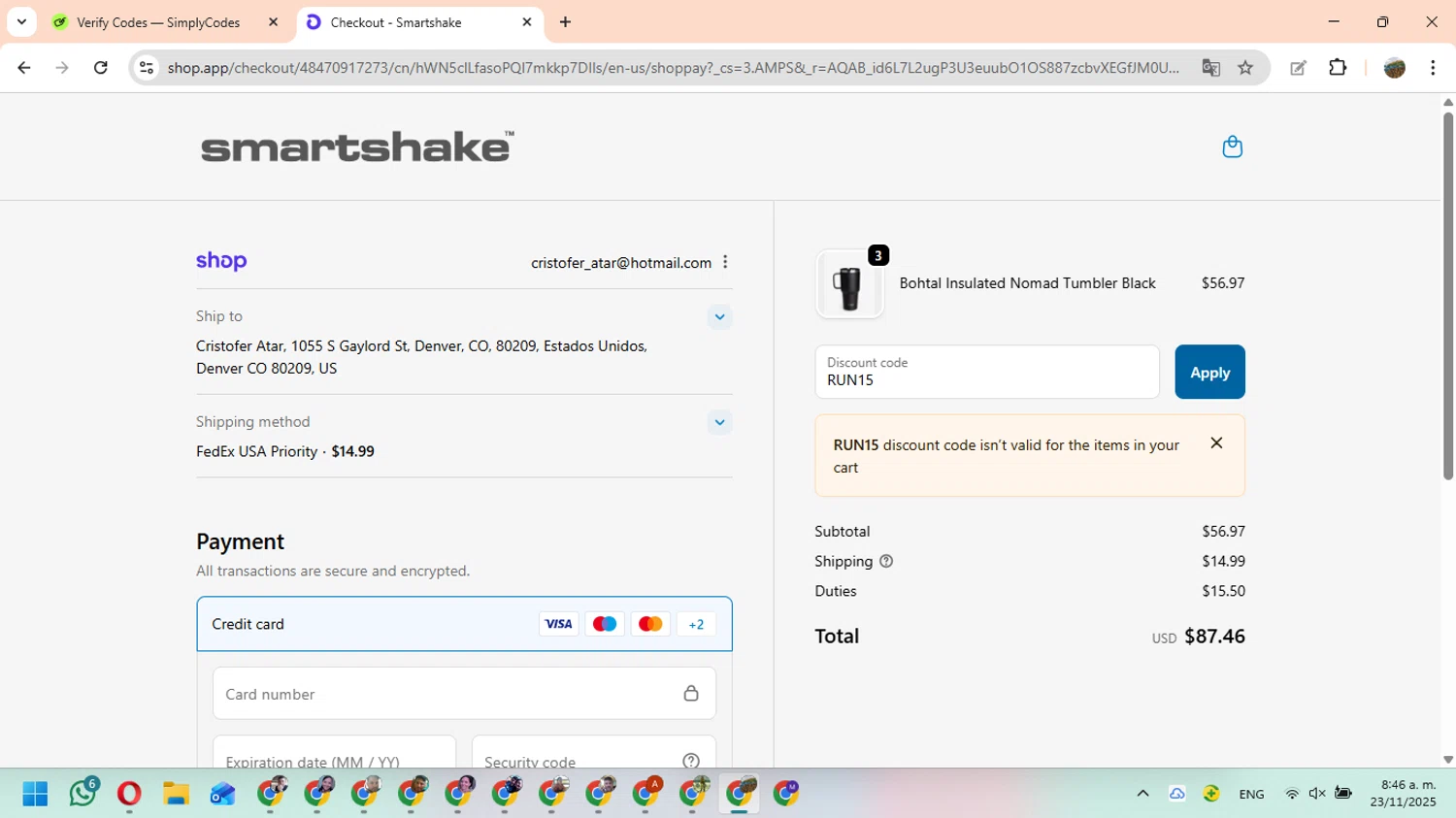Go forward in browser history
The width and height of the screenshot is (1456, 818).
(62, 67)
